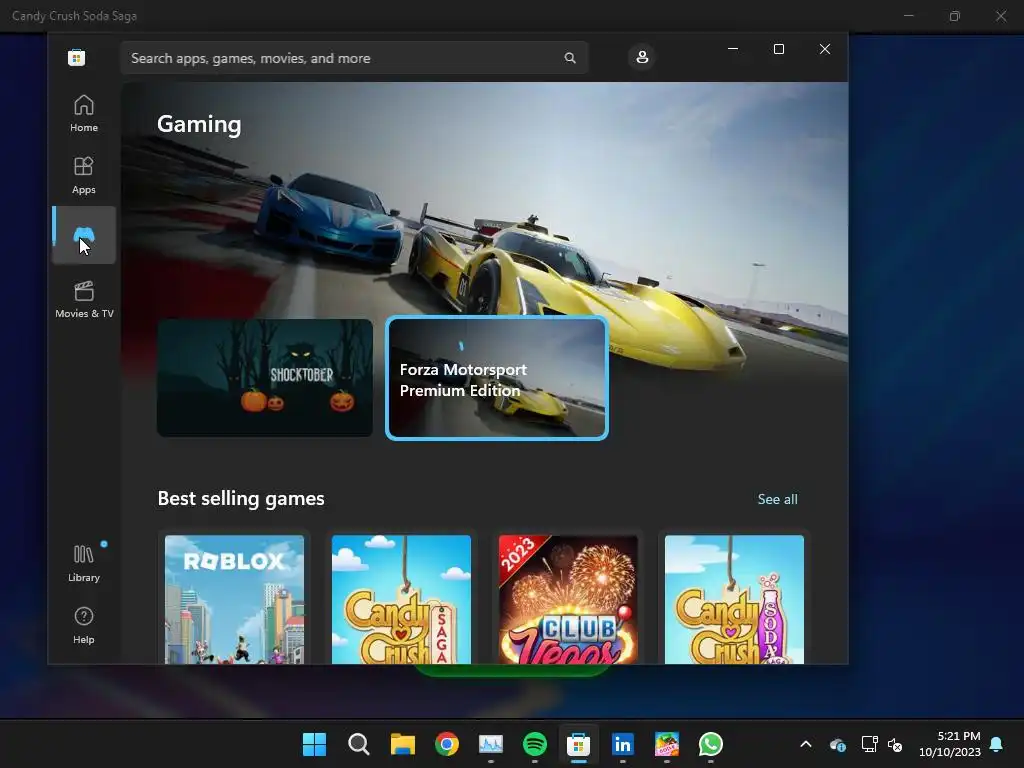Minimize the Candy Crush Soda Saga window
The width and height of the screenshot is (1024, 768).
908,16
